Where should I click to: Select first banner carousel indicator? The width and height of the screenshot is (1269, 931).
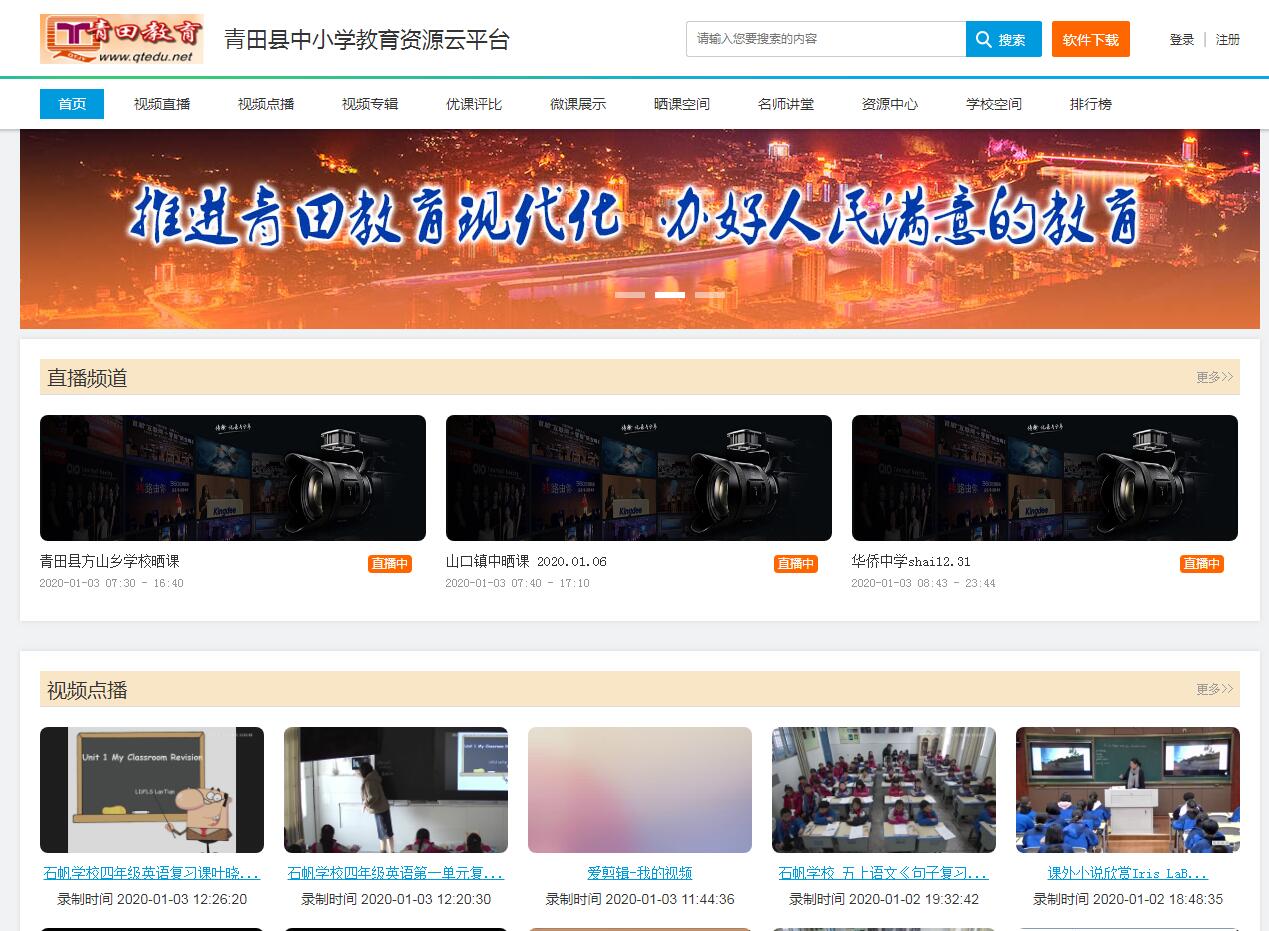630,295
